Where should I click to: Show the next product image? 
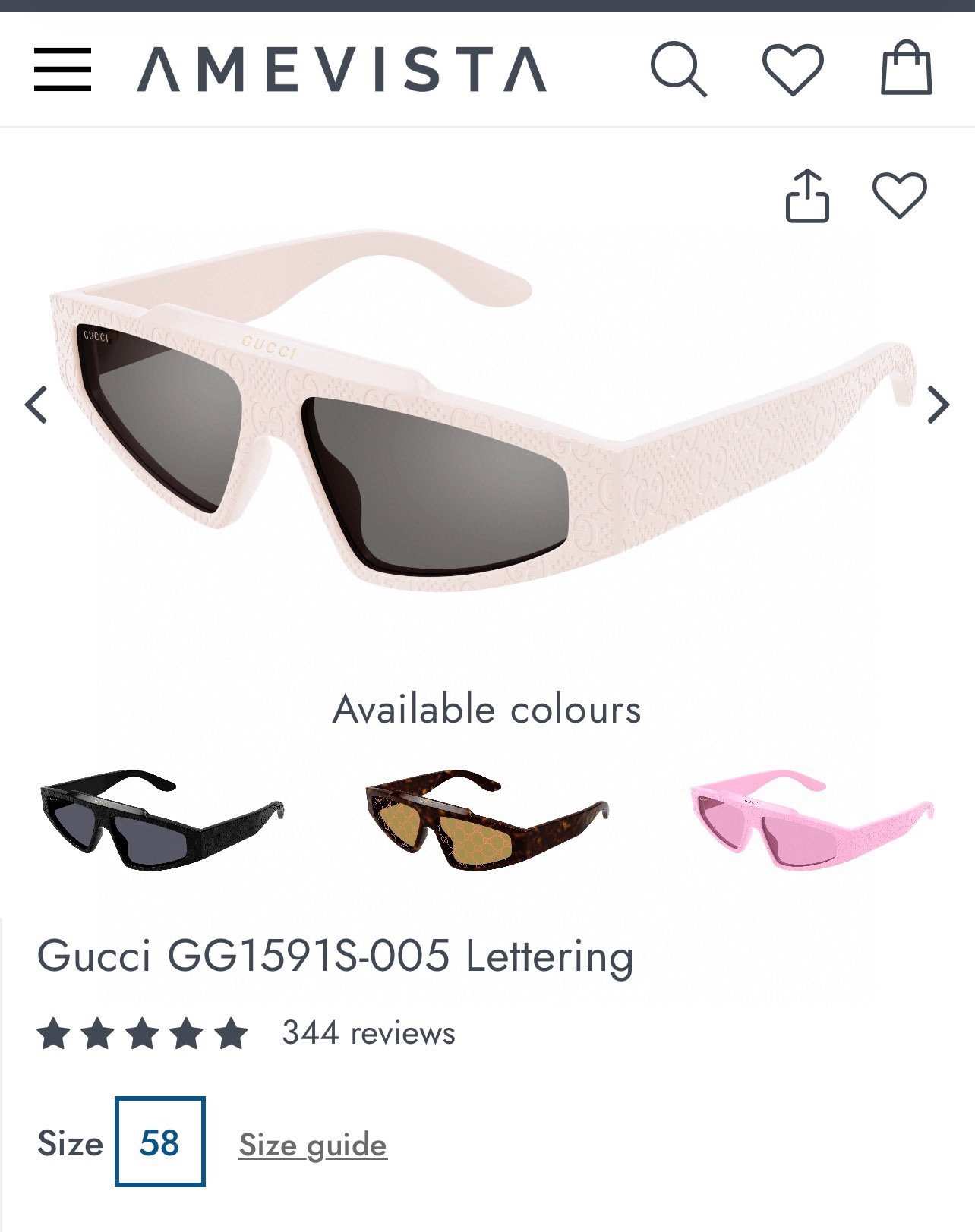pos(939,404)
